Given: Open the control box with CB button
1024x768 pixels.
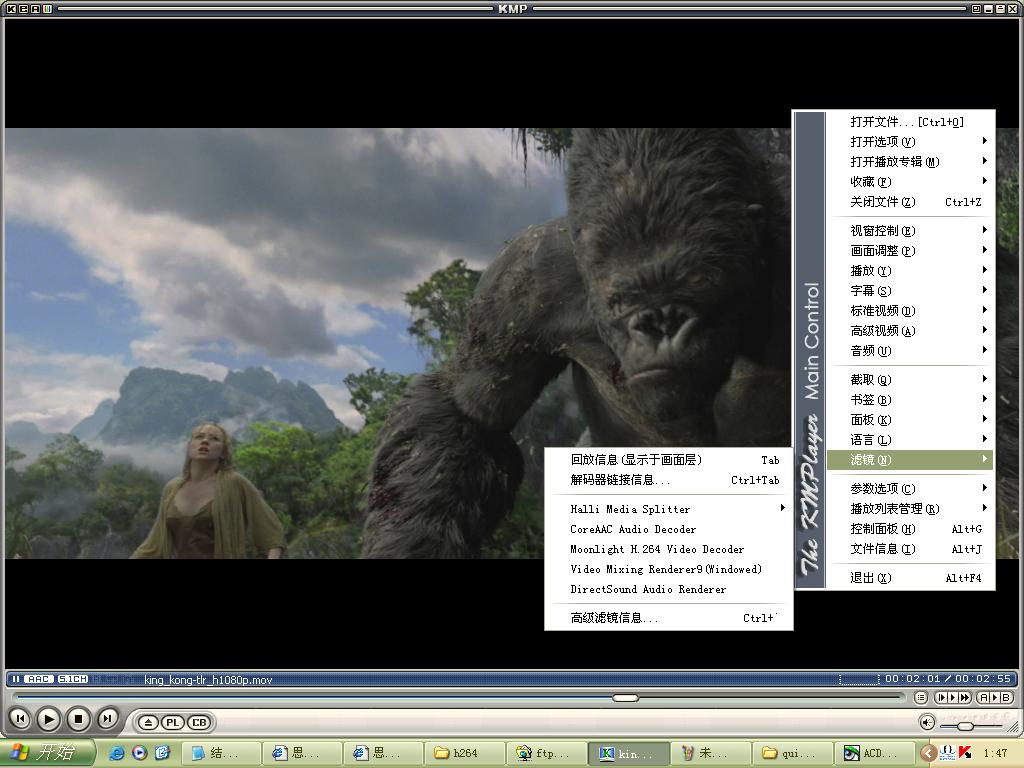Looking at the screenshot, I should click(199, 722).
